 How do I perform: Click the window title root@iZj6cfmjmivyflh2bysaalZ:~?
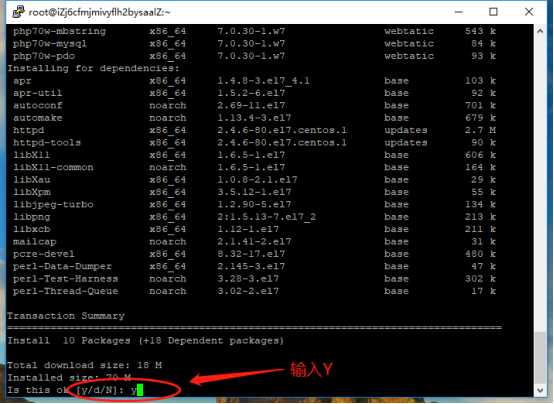99,12
